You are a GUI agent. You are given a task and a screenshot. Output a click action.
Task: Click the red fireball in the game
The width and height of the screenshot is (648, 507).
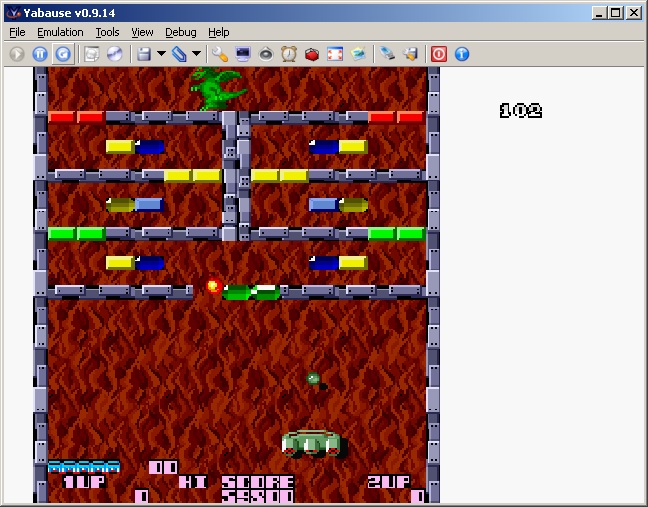pyautogui.click(x=214, y=286)
